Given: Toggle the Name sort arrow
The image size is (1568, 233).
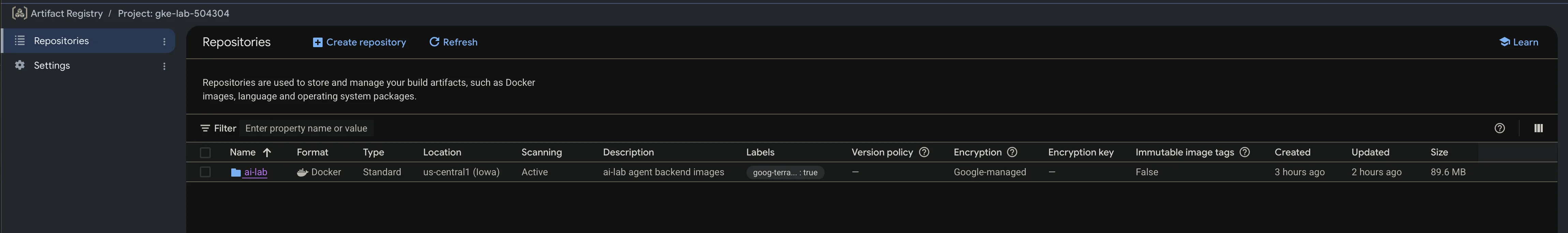Looking at the screenshot, I should (267, 152).
